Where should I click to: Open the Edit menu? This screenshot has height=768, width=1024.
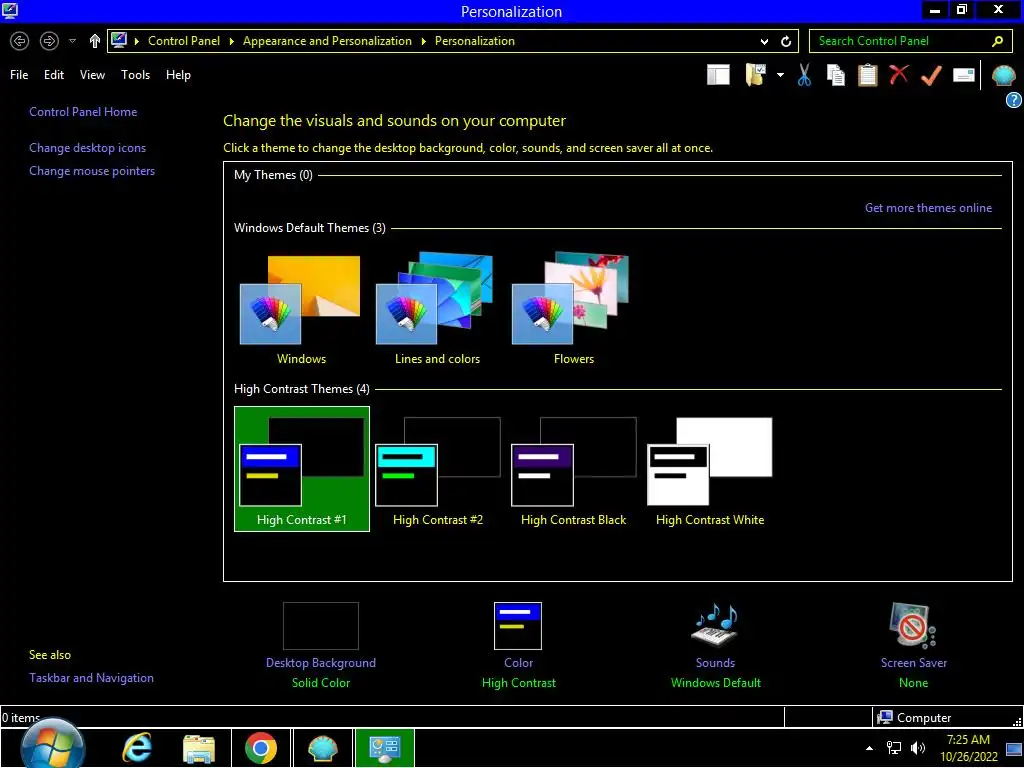coord(54,75)
